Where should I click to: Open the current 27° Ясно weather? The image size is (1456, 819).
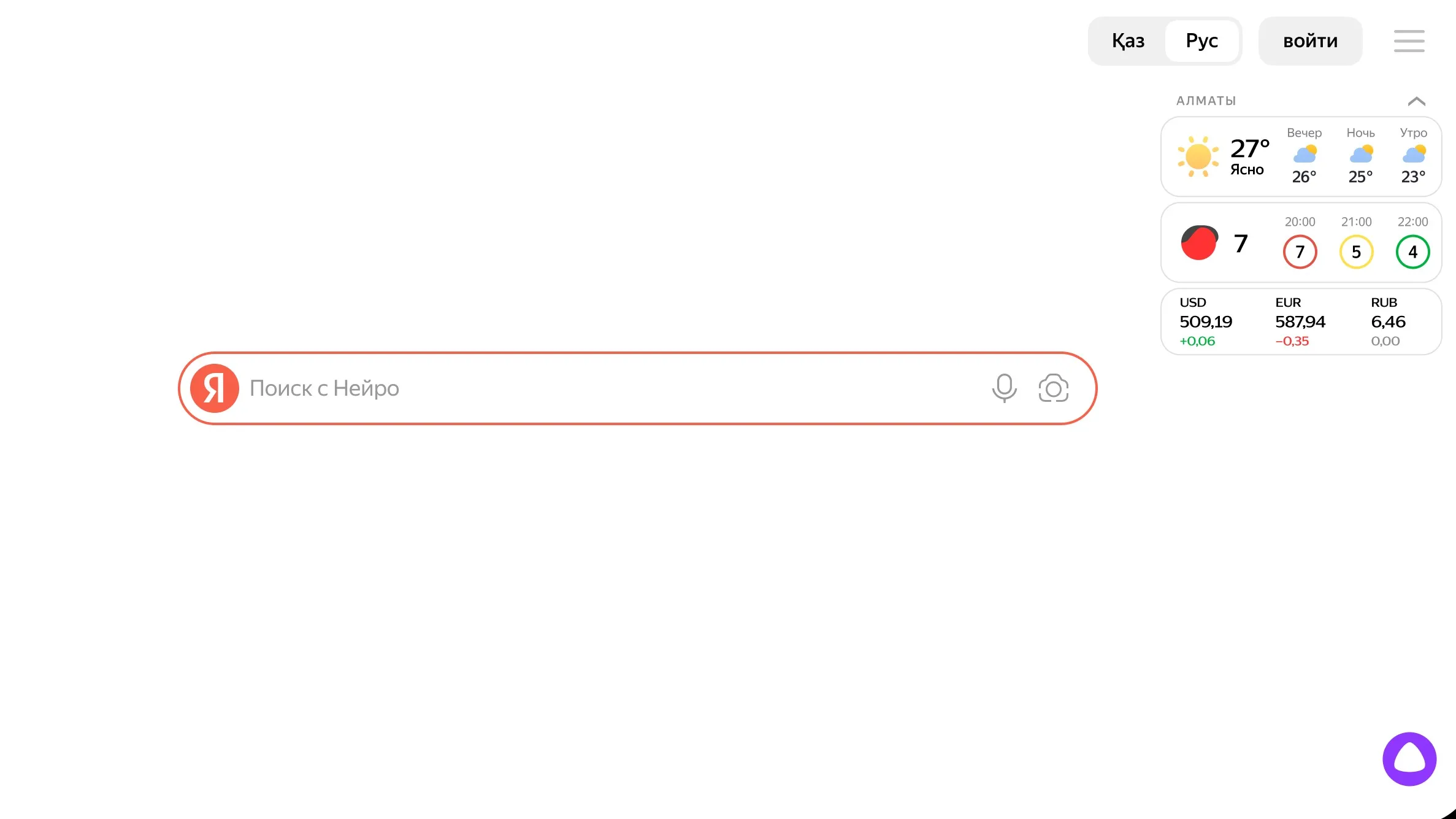1249,156
